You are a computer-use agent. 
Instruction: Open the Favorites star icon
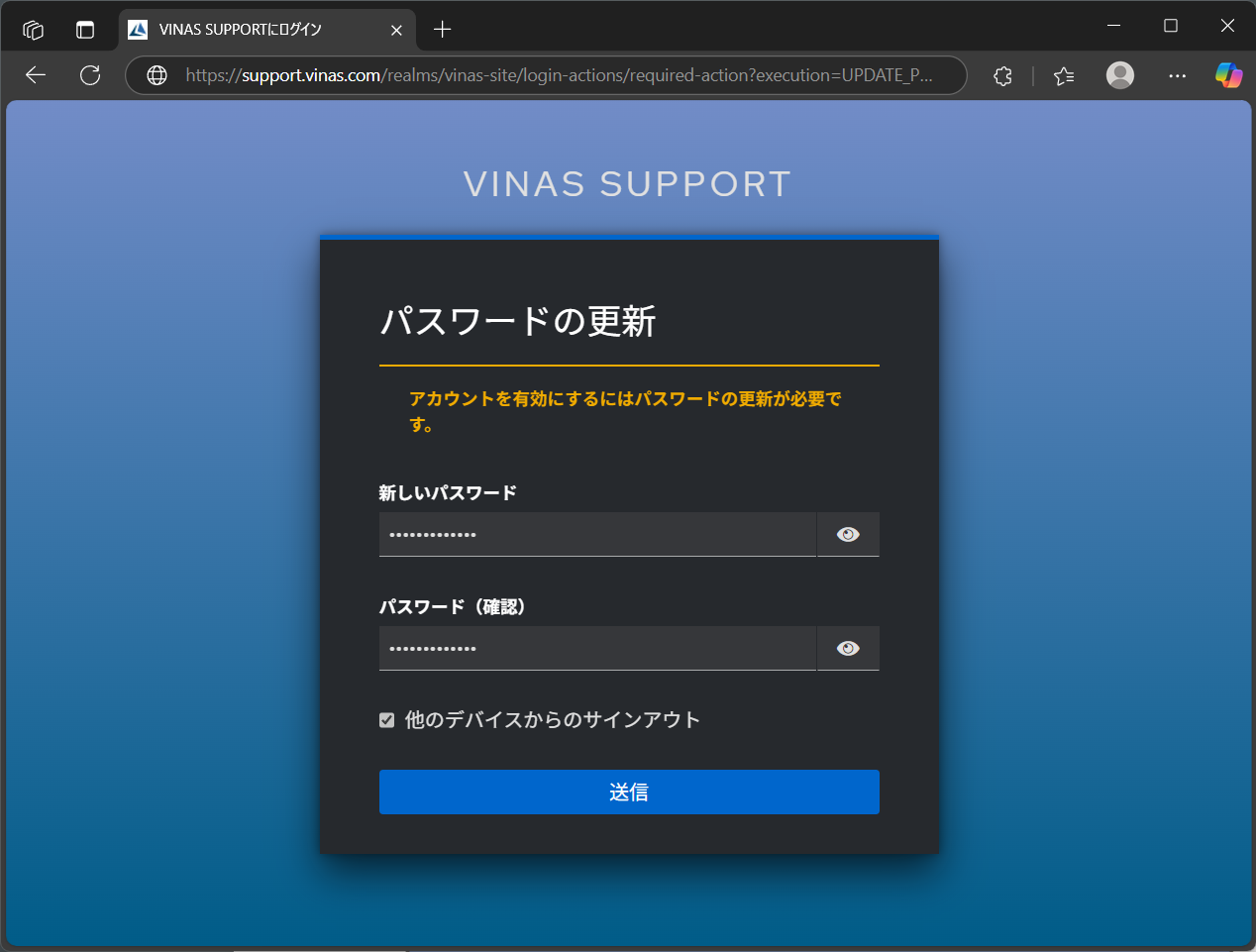(x=1064, y=75)
